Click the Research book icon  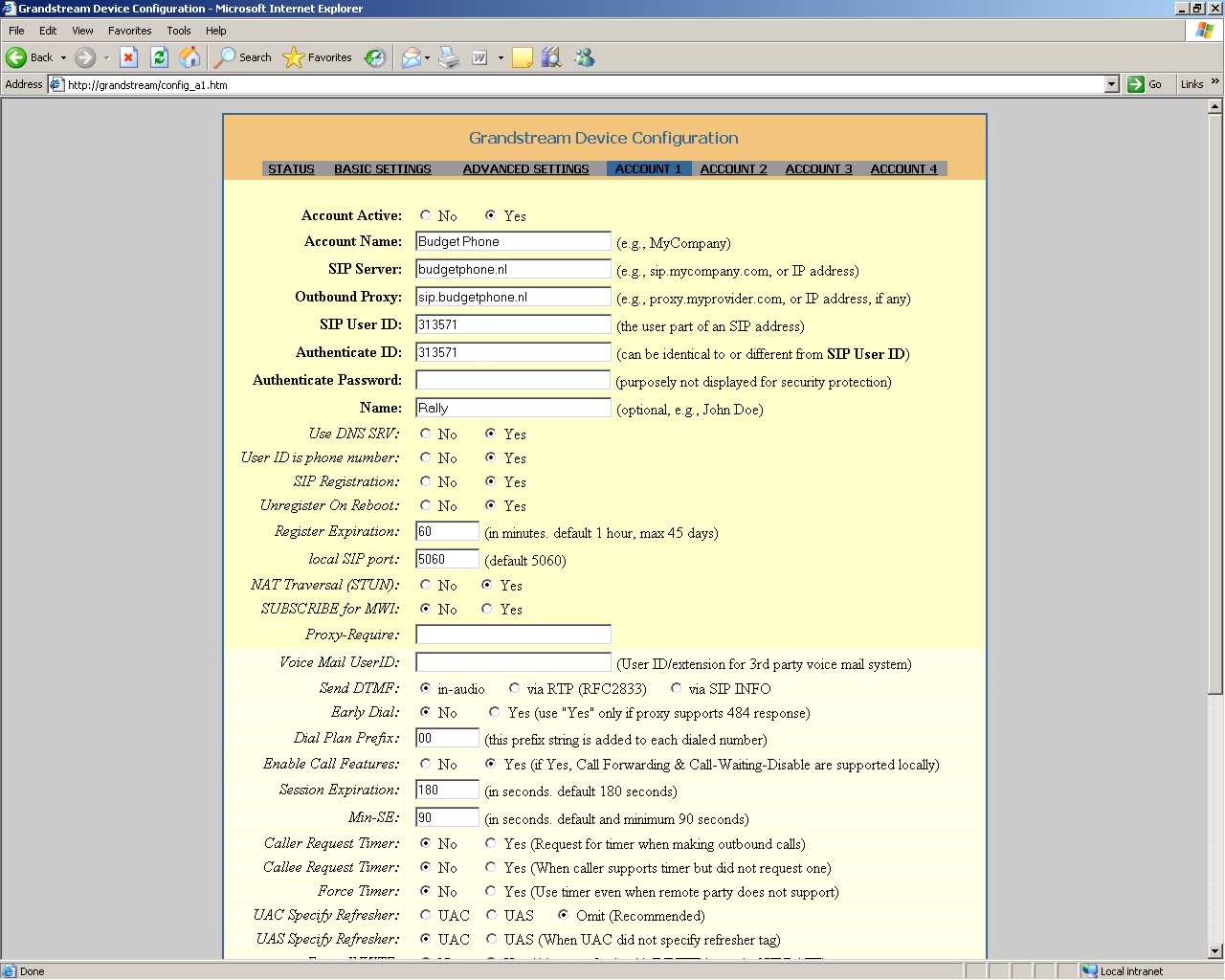tap(551, 57)
